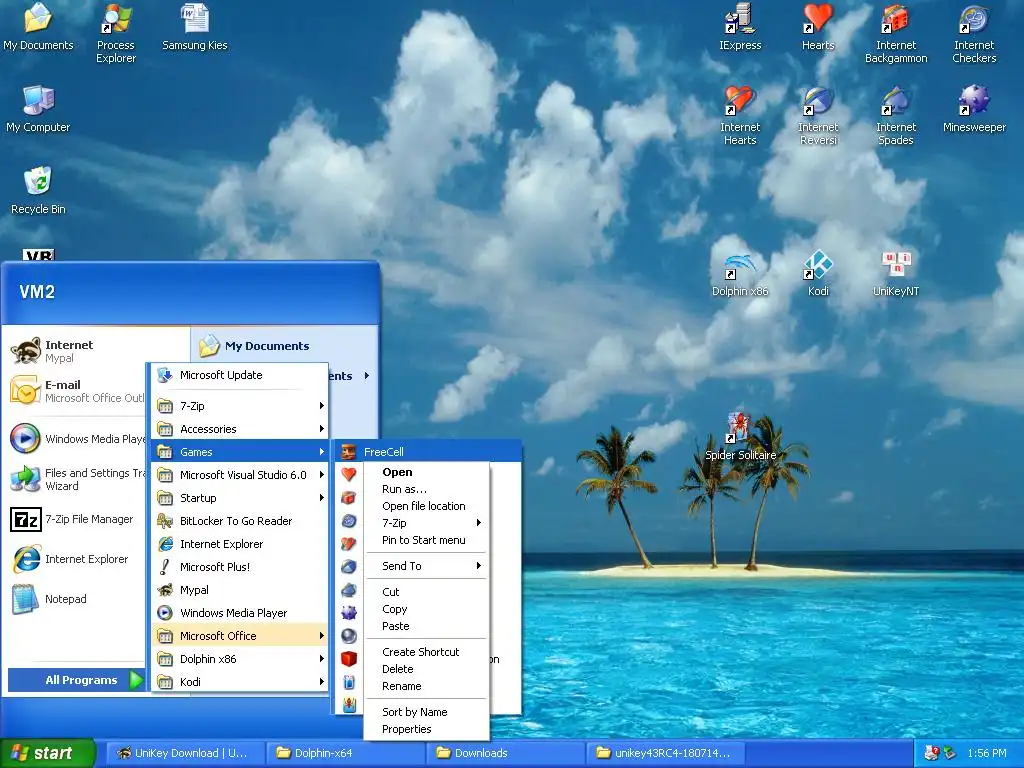Image resolution: width=1024 pixels, height=768 pixels.
Task: Expand the Accessories programs folder
Action: coord(240,429)
